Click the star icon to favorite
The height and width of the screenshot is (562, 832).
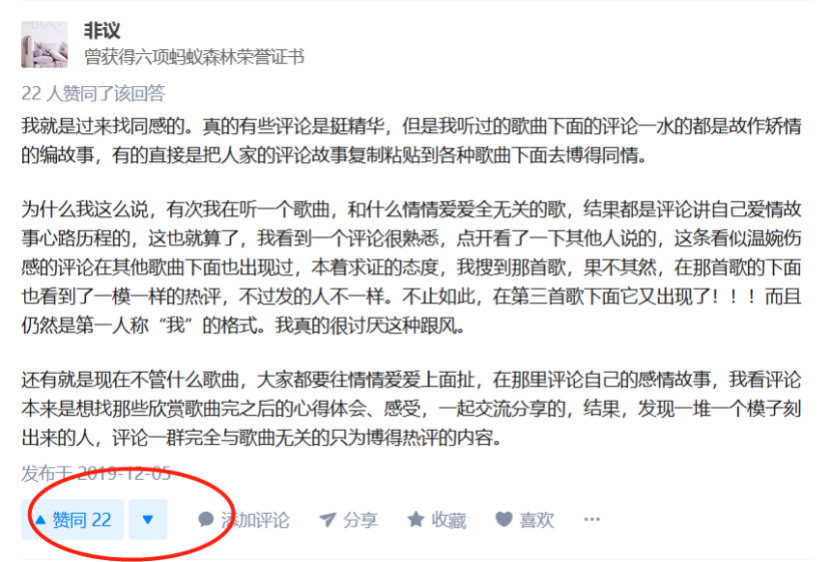pos(415,520)
